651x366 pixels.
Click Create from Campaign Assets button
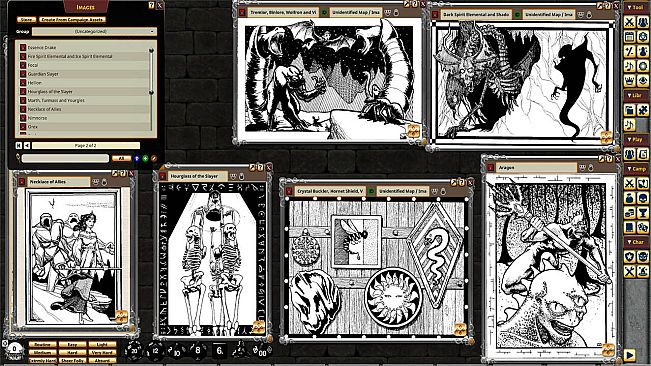(73, 20)
